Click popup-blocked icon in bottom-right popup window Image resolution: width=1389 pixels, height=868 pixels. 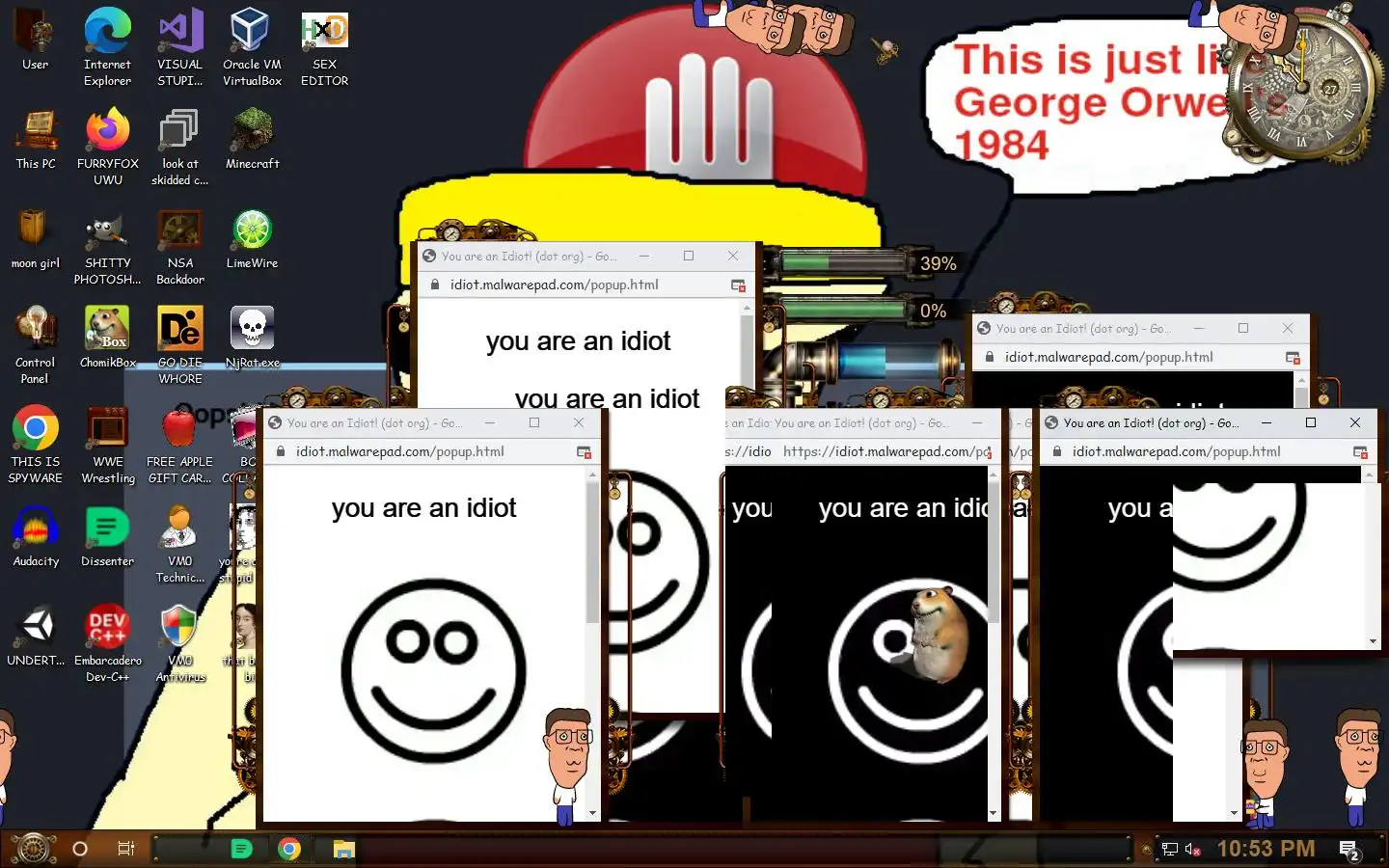coord(1360,452)
